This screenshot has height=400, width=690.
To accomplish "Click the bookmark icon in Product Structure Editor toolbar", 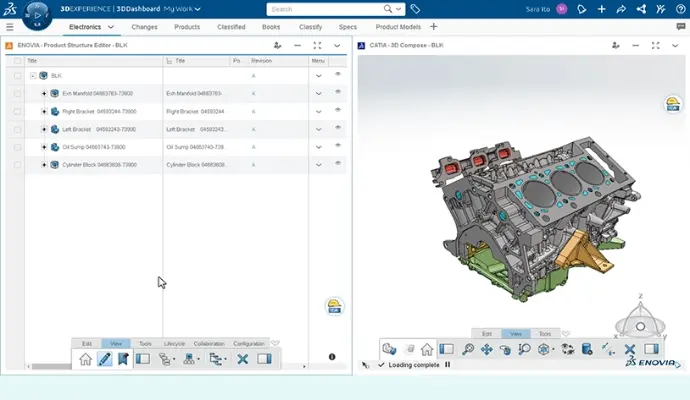I will [123, 359].
